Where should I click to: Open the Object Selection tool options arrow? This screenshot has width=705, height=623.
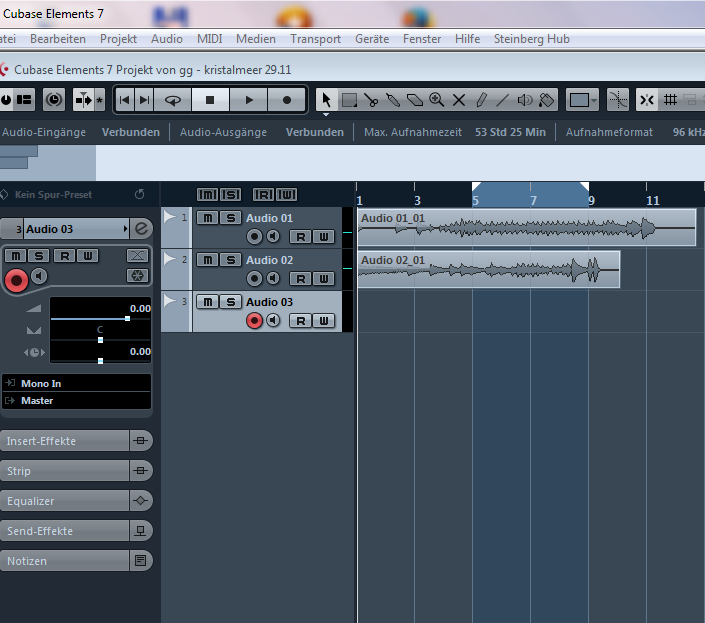(326, 115)
